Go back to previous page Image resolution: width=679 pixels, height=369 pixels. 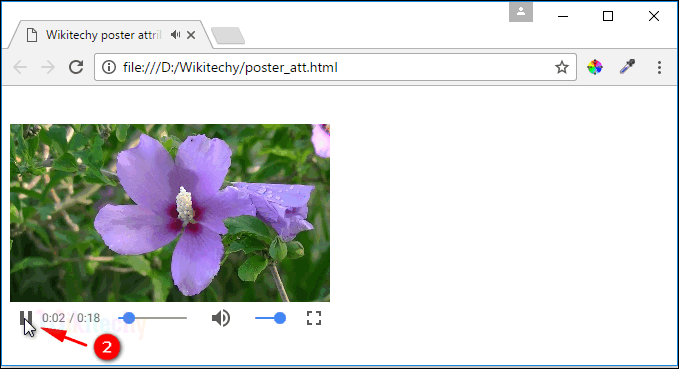(20, 67)
